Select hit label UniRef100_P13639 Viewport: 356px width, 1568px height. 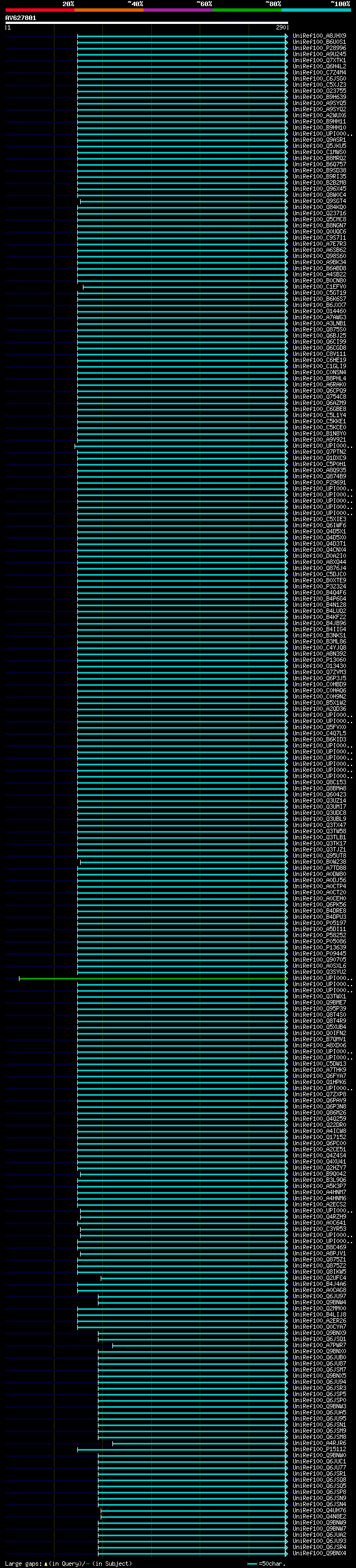[x=319, y=948]
